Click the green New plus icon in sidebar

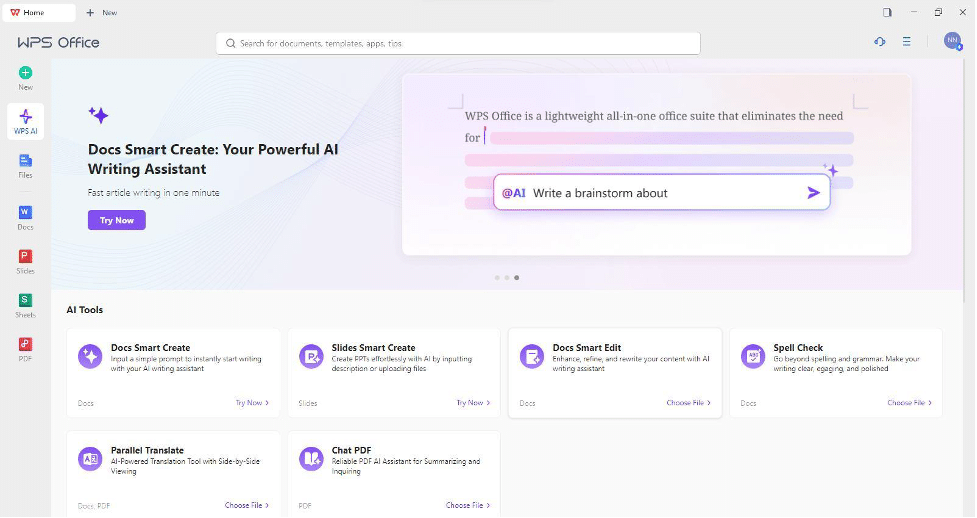coord(26,73)
